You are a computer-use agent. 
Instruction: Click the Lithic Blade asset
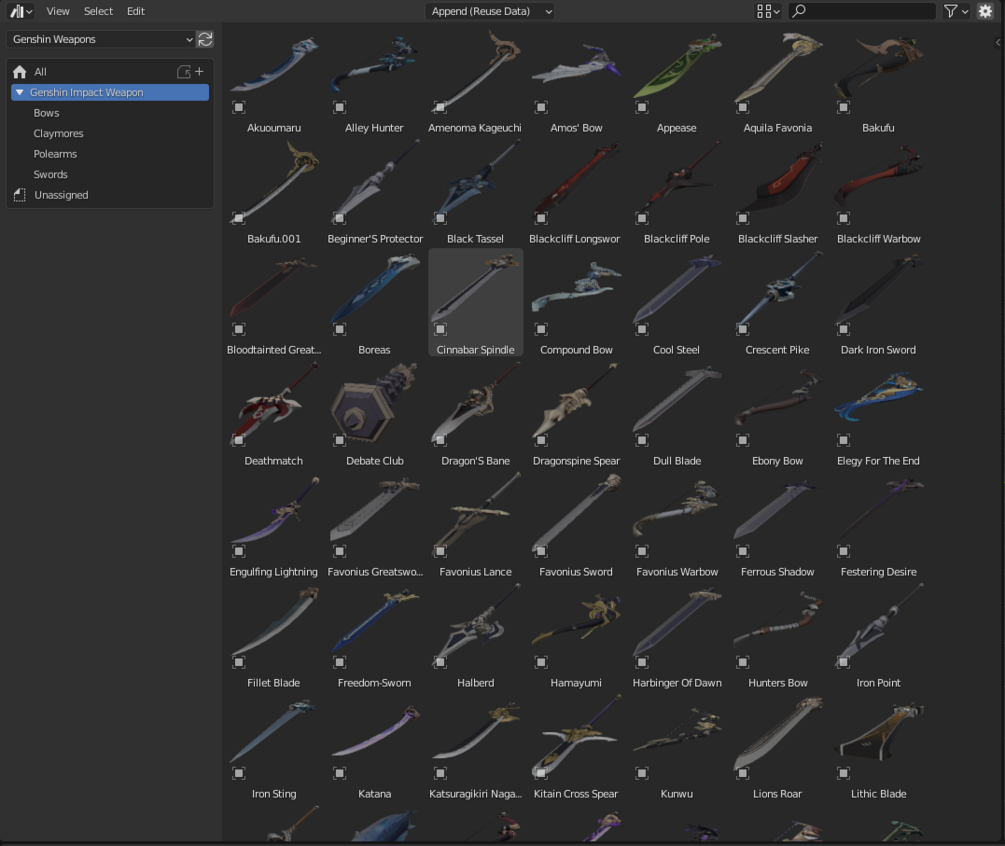coord(878,748)
